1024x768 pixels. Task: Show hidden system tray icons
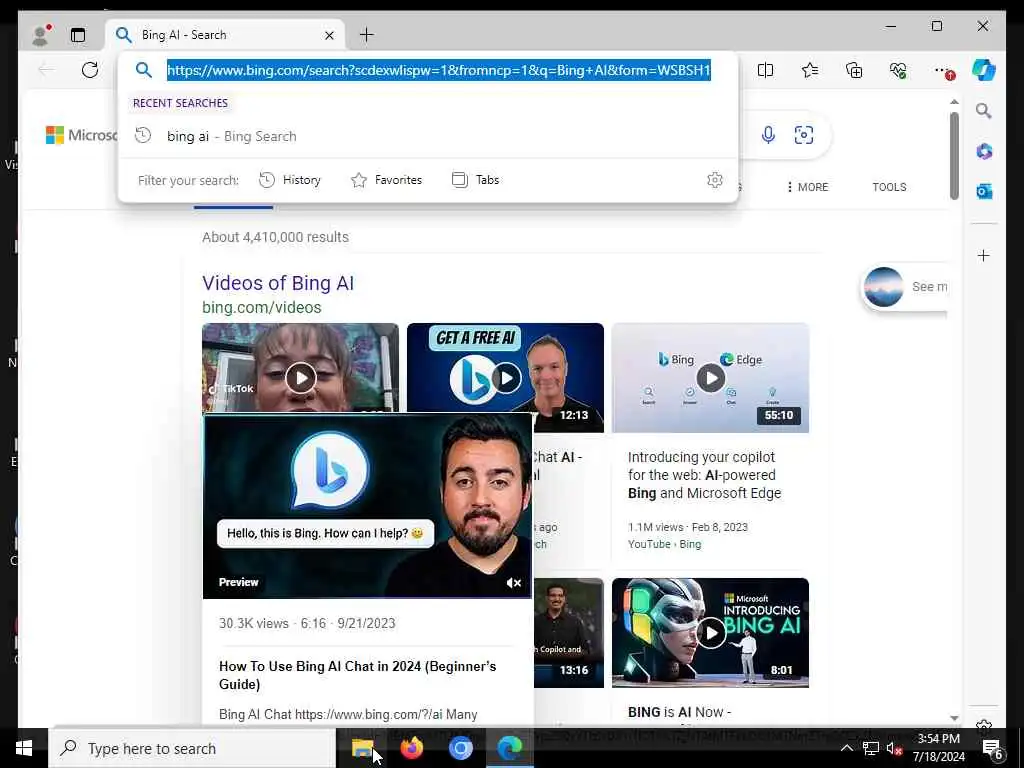pos(846,748)
